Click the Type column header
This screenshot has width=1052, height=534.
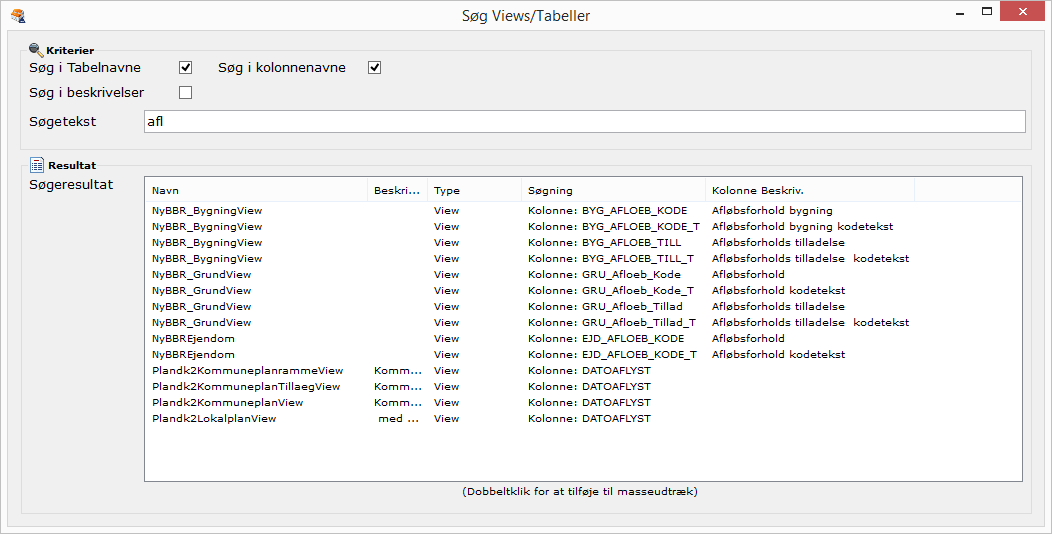(474, 190)
